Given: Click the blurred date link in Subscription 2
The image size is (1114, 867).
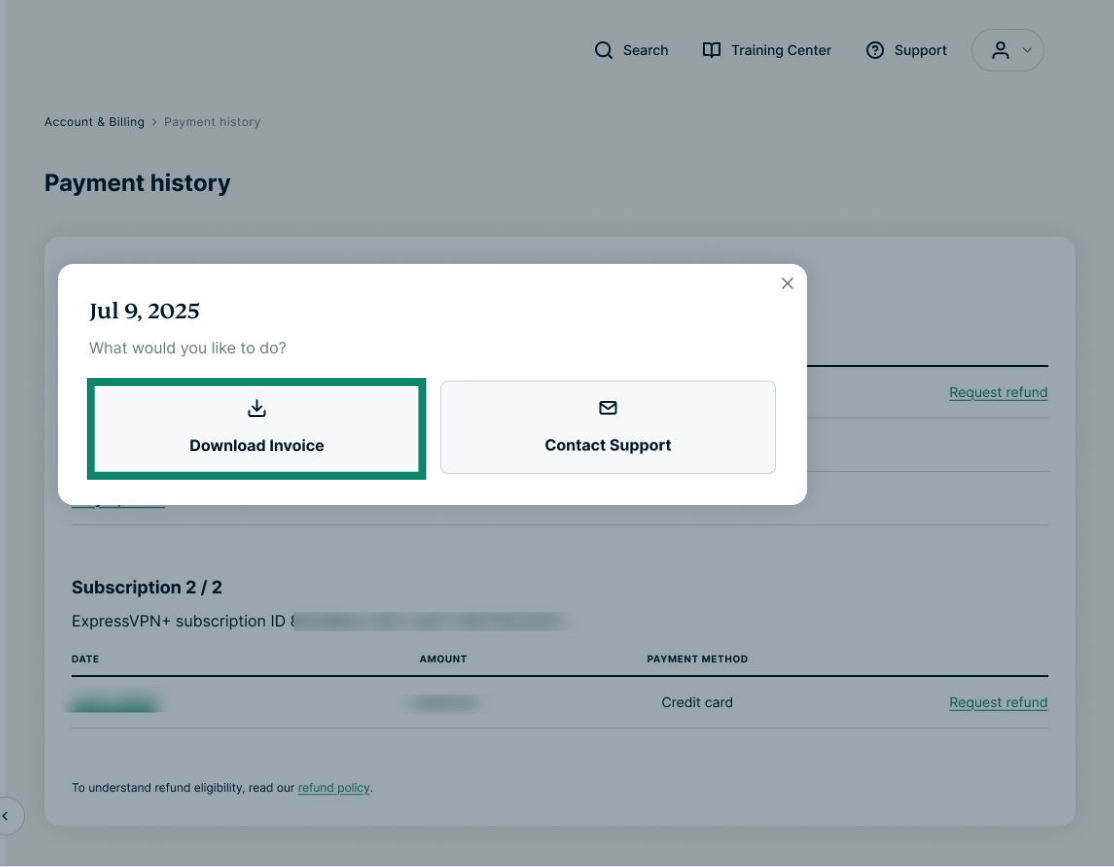Looking at the screenshot, I should (x=114, y=704).
